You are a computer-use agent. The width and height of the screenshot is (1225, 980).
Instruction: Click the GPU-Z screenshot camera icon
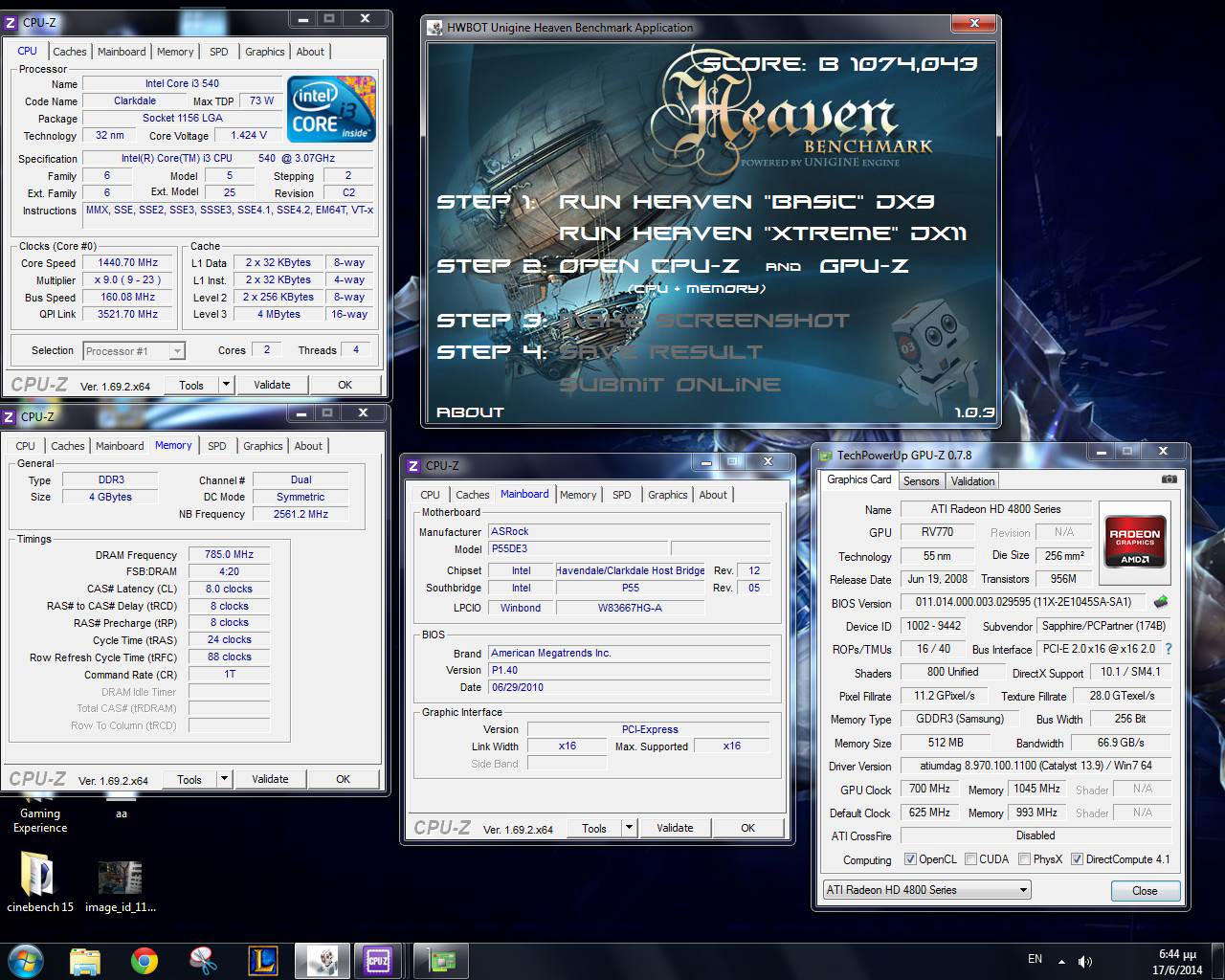[1169, 479]
